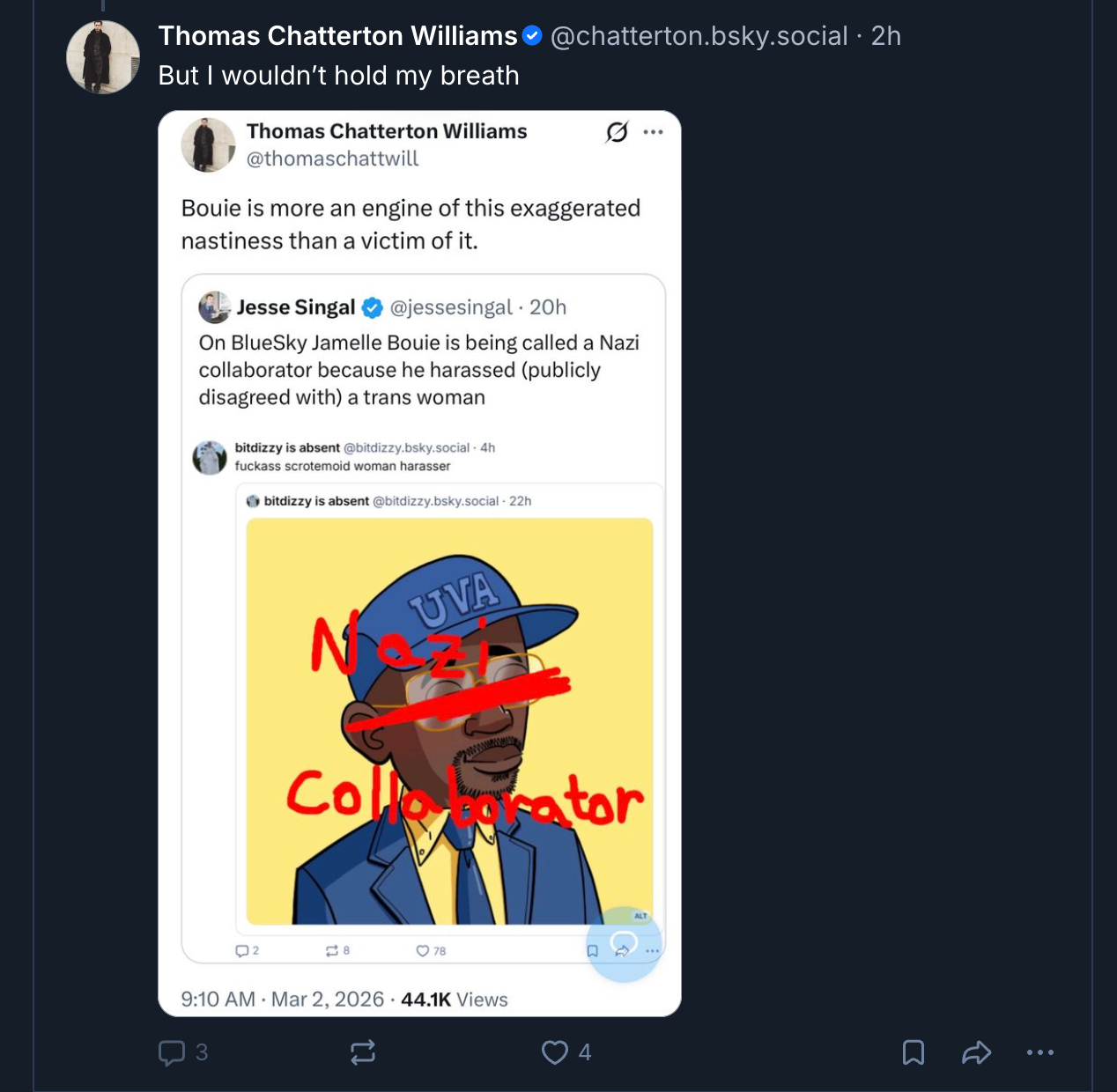Open the Nazi Collaborator caricature image

(x=449, y=720)
